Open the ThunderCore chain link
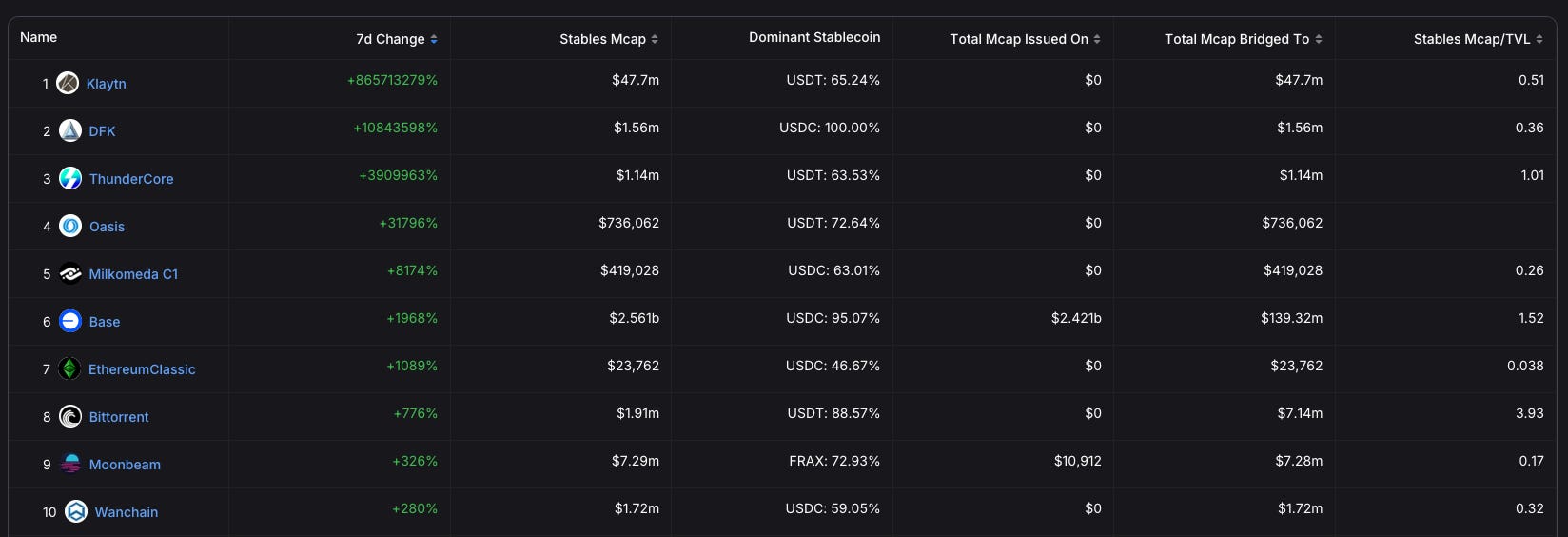This screenshot has height=537, width=1568. pos(131,179)
